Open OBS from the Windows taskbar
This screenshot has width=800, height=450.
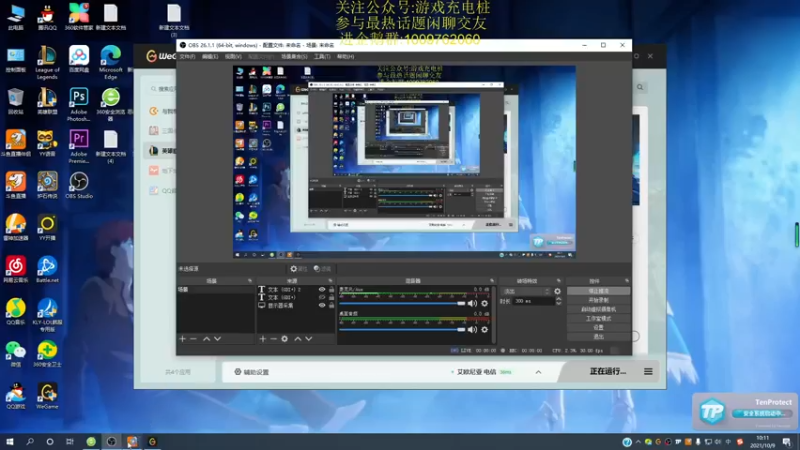coord(111,442)
